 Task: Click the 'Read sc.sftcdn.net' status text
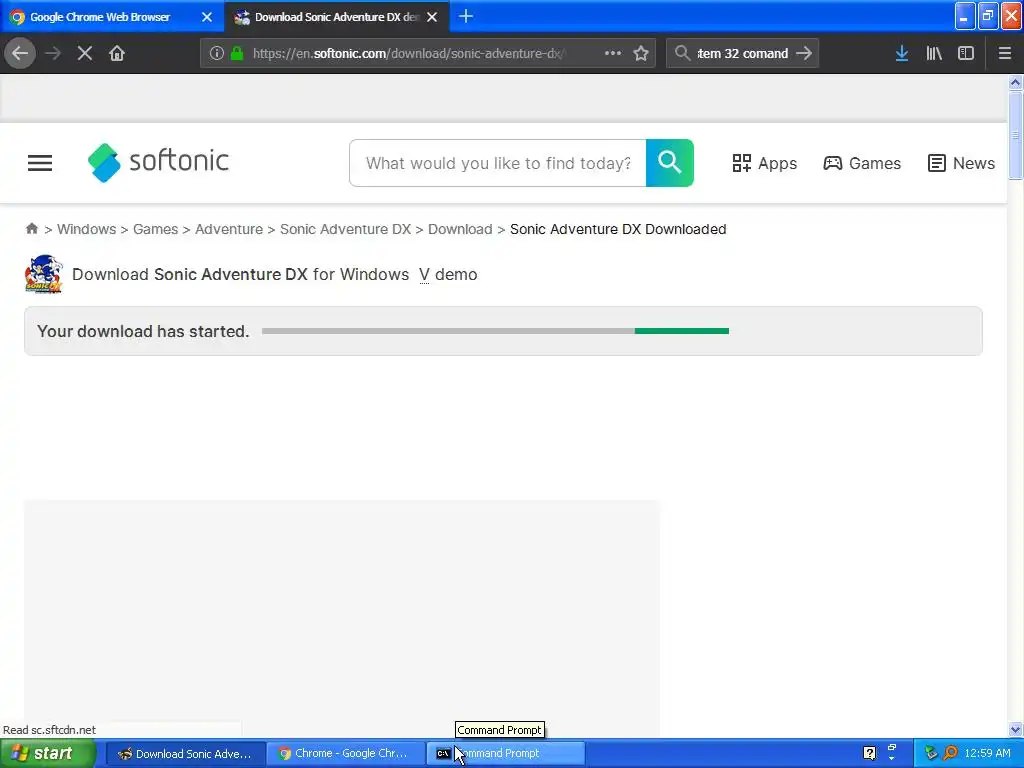click(50, 729)
